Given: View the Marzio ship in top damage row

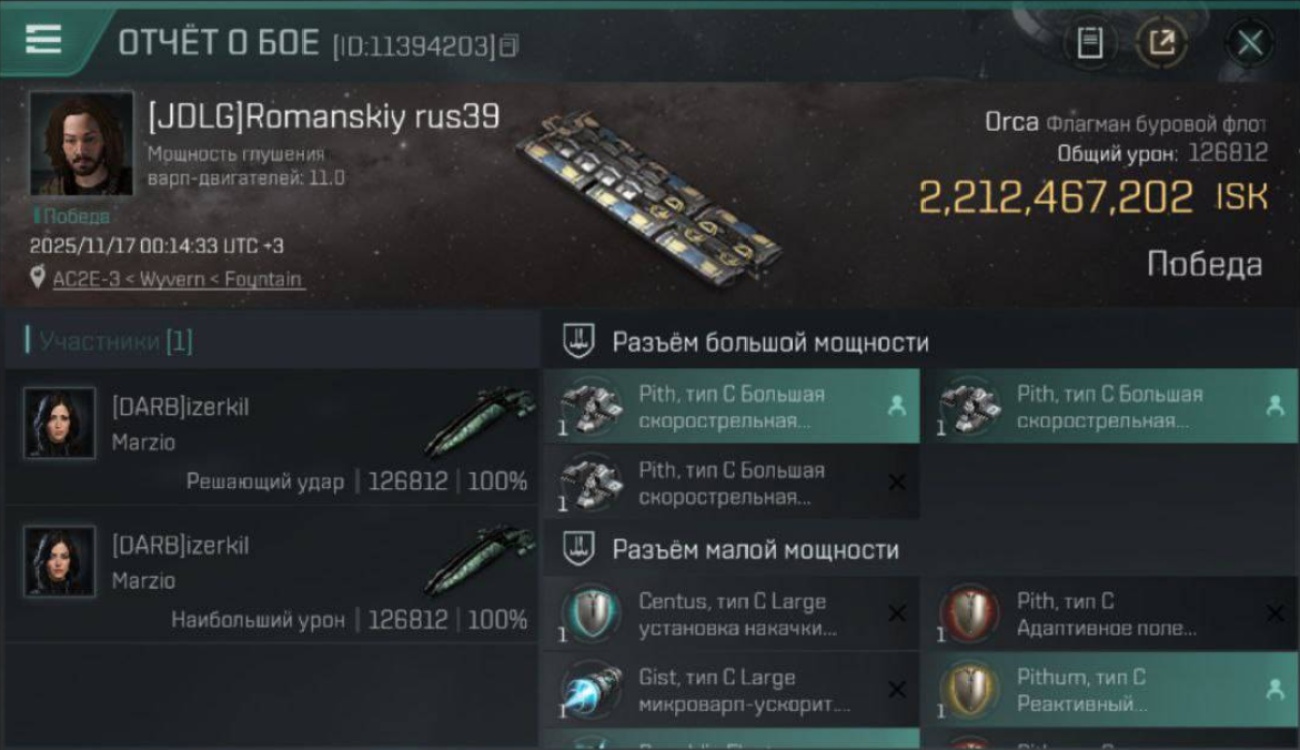Looking at the screenshot, I should click(480, 559).
